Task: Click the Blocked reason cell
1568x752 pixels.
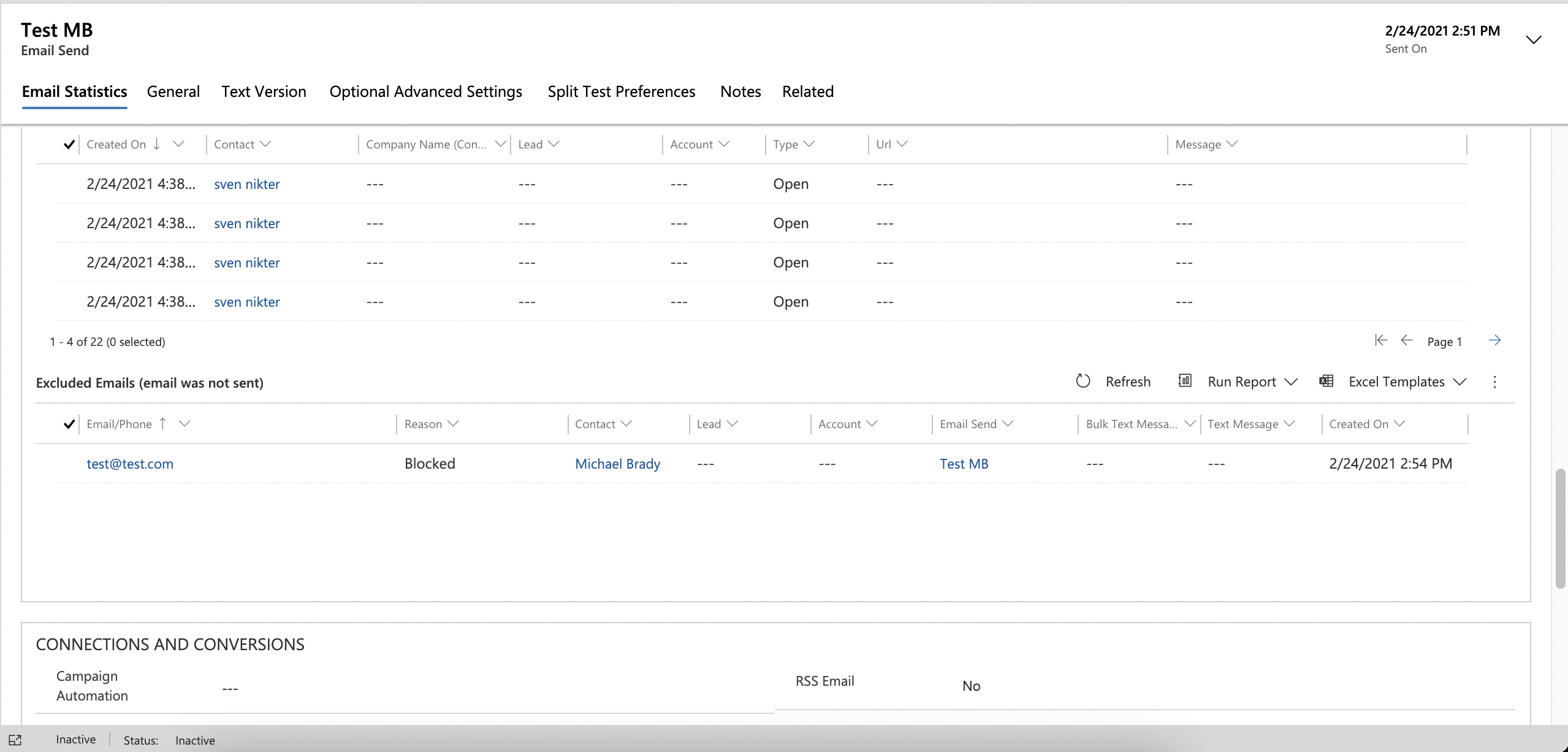Action: (x=430, y=464)
